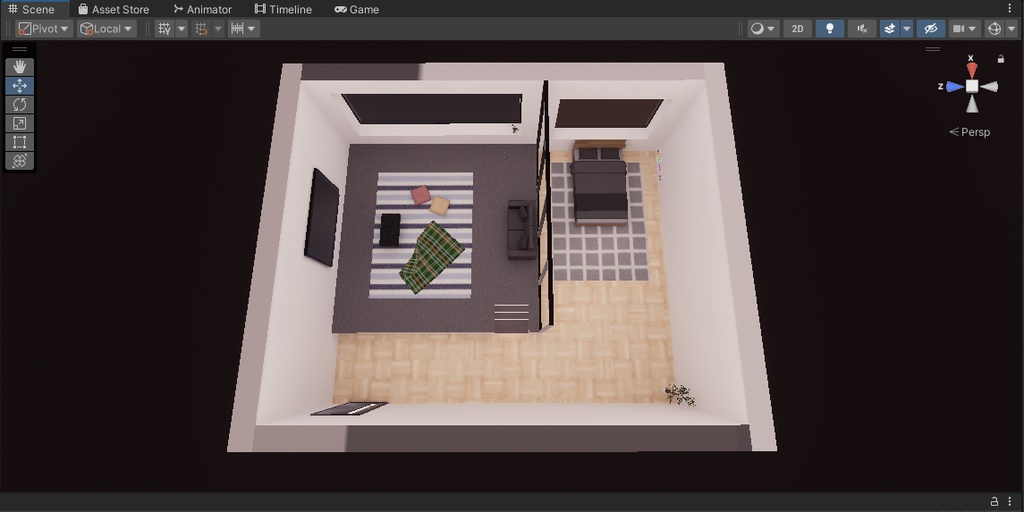The width and height of the screenshot is (1024, 512).
Task: Select the black coffee table
Action: point(390,230)
